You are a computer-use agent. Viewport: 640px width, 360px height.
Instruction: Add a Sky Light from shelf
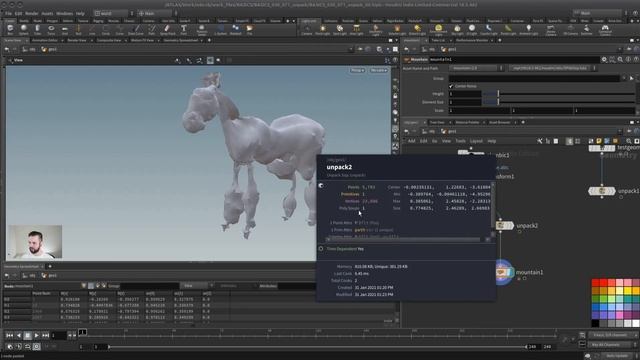(x=457, y=29)
